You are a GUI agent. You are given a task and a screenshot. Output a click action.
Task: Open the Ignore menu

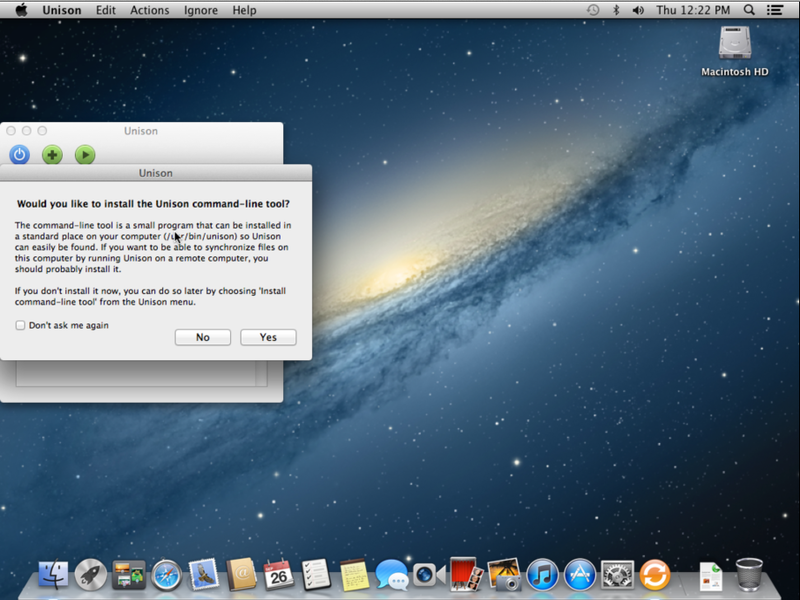(x=201, y=10)
